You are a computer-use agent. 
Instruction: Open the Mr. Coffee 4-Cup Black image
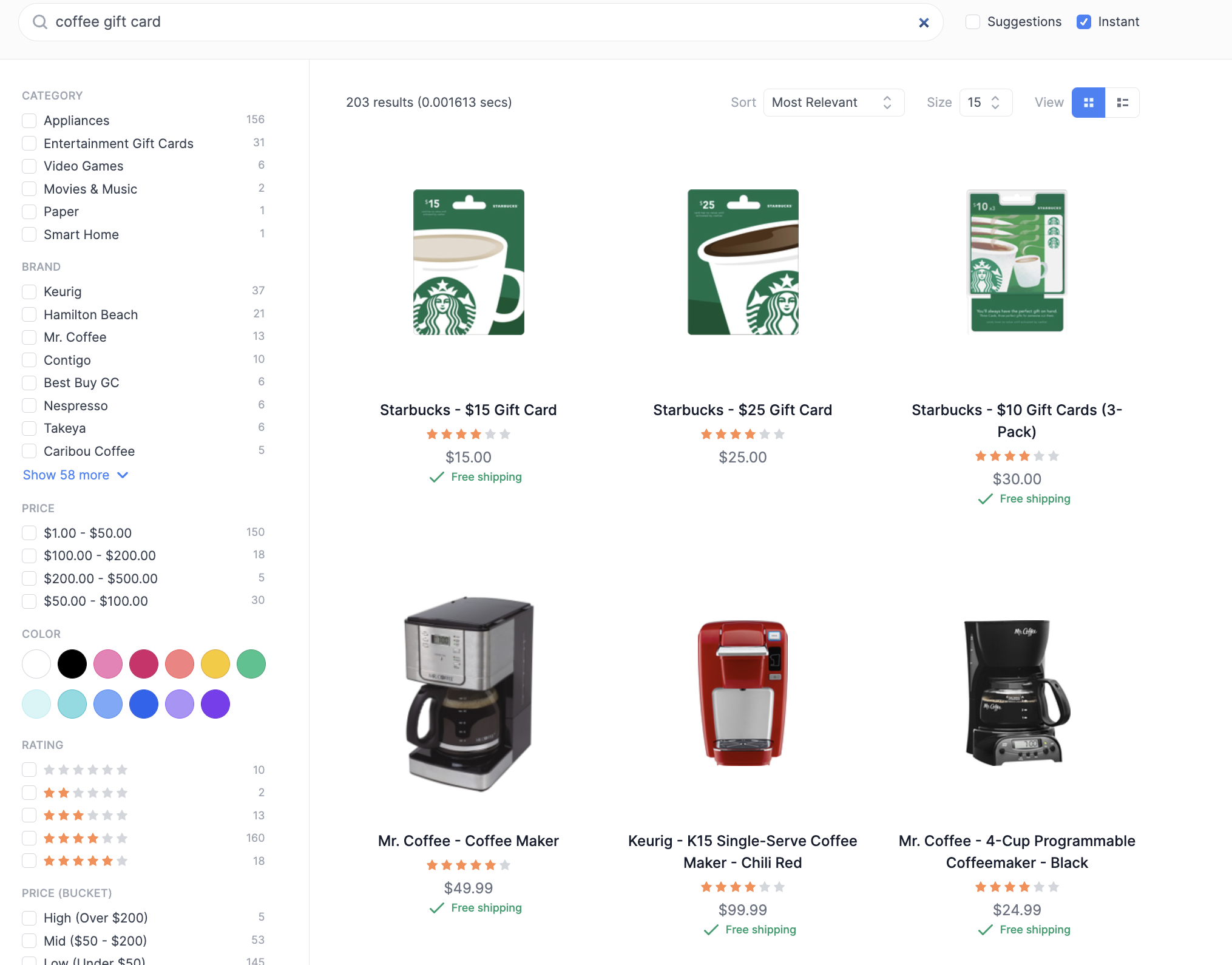(x=1017, y=693)
